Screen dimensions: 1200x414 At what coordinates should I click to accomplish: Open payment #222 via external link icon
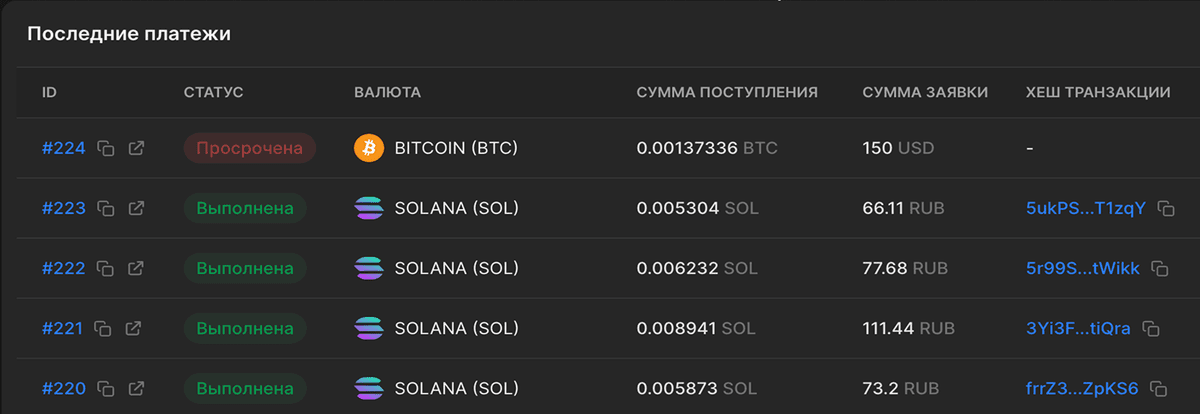tap(136, 269)
